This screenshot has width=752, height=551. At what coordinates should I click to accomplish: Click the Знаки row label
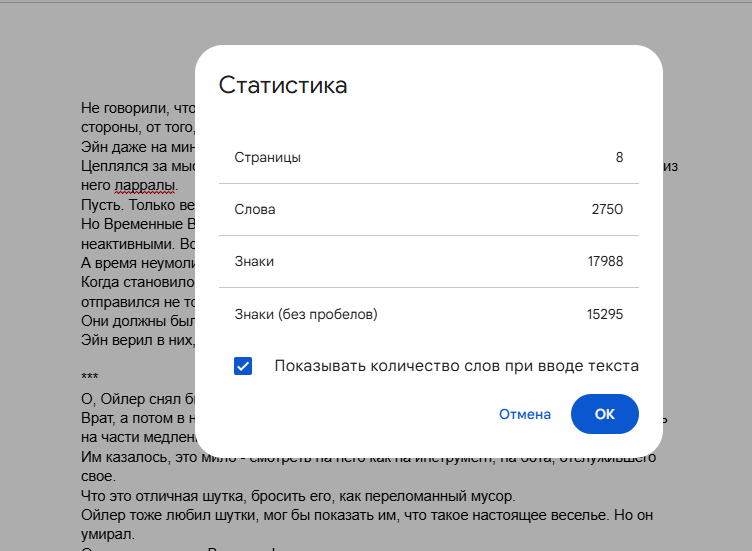pyautogui.click(x=254, y=262)
